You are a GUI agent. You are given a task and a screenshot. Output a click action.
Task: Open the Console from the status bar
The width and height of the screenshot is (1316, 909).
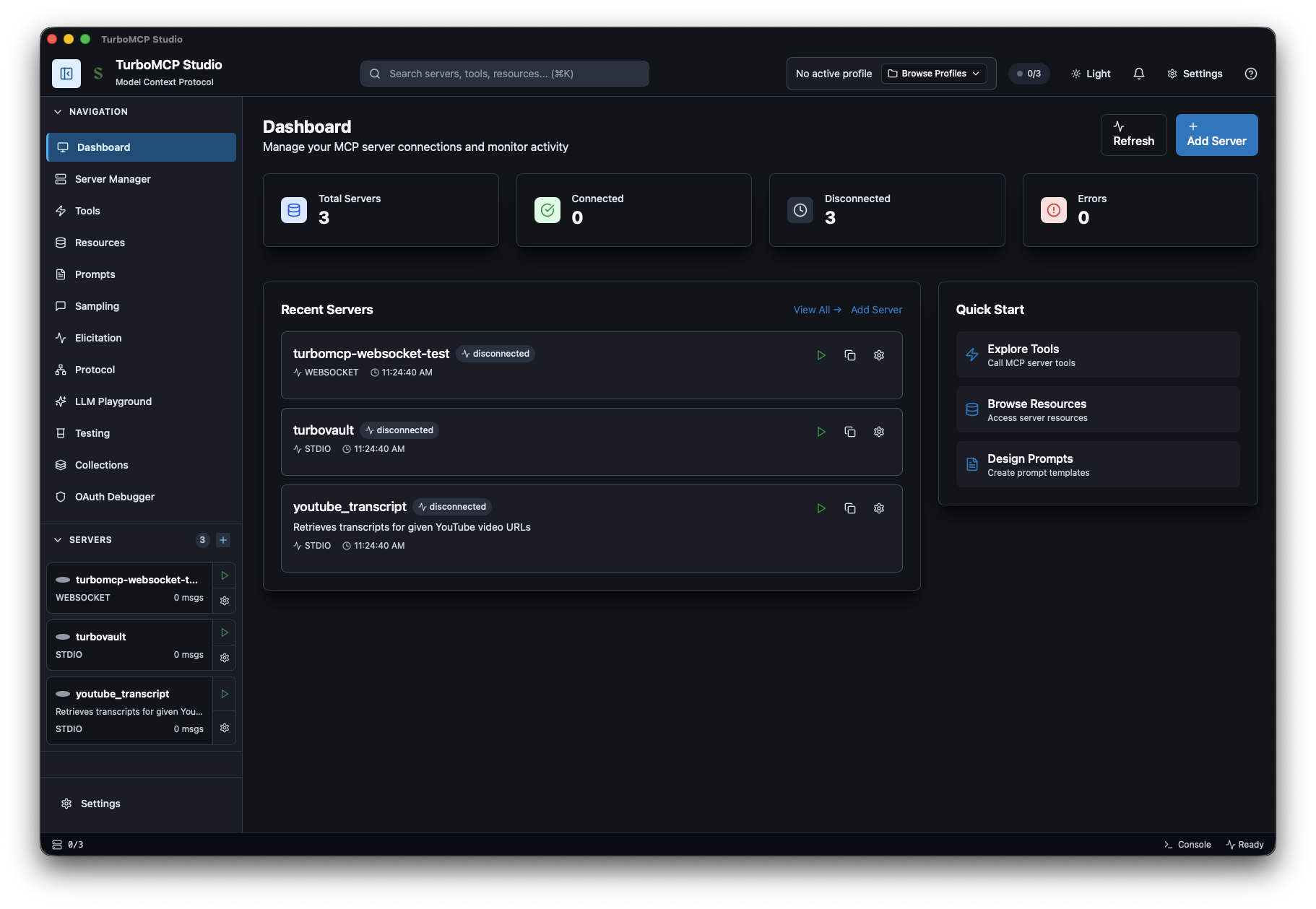[x=1187, y=845]
